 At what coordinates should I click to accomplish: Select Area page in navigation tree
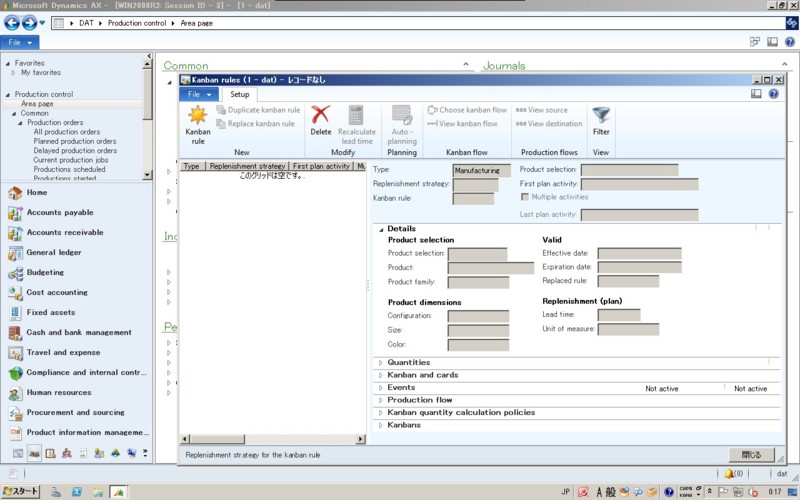tap(37, 104)
